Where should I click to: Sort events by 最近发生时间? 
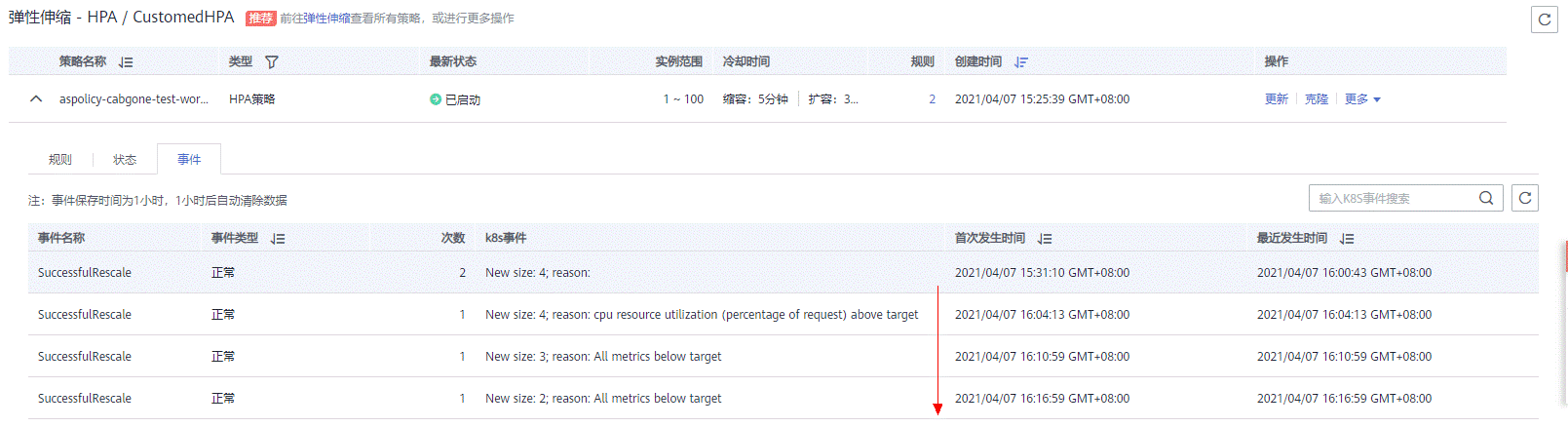[1347, 239]
